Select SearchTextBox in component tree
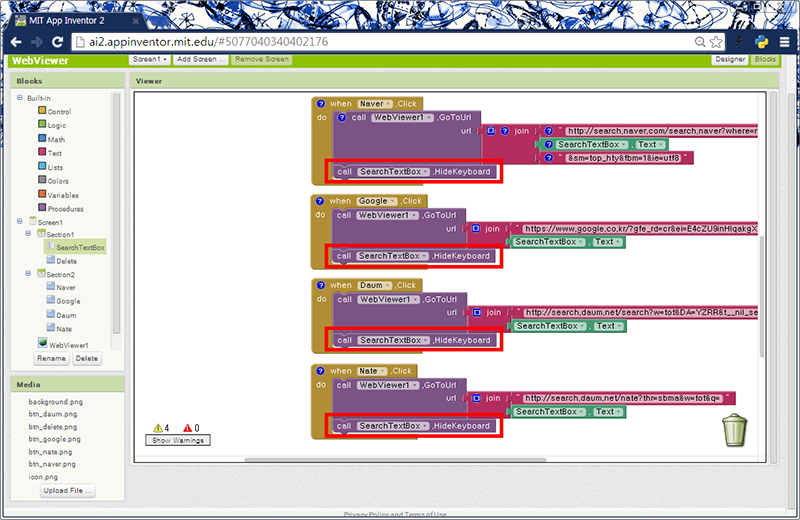This screenshot has width=800, height=520. [x=76, y=247]
